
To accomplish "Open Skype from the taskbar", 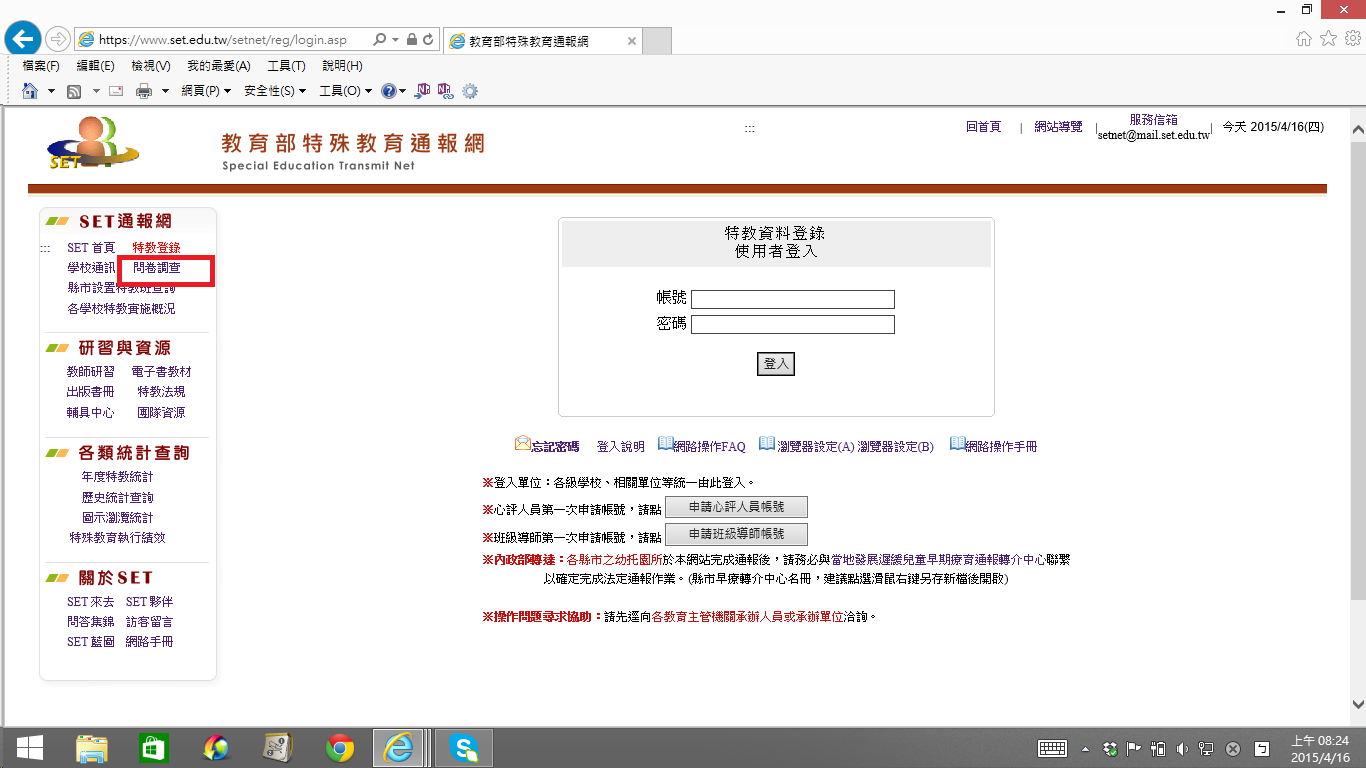I will point(463,748).
